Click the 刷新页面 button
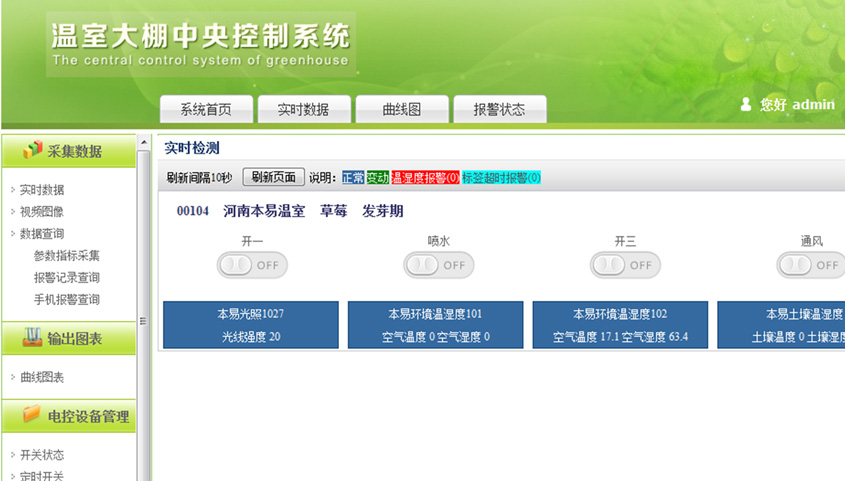The image size is (845, 481). pyautogui.click(x=273, y=177)
